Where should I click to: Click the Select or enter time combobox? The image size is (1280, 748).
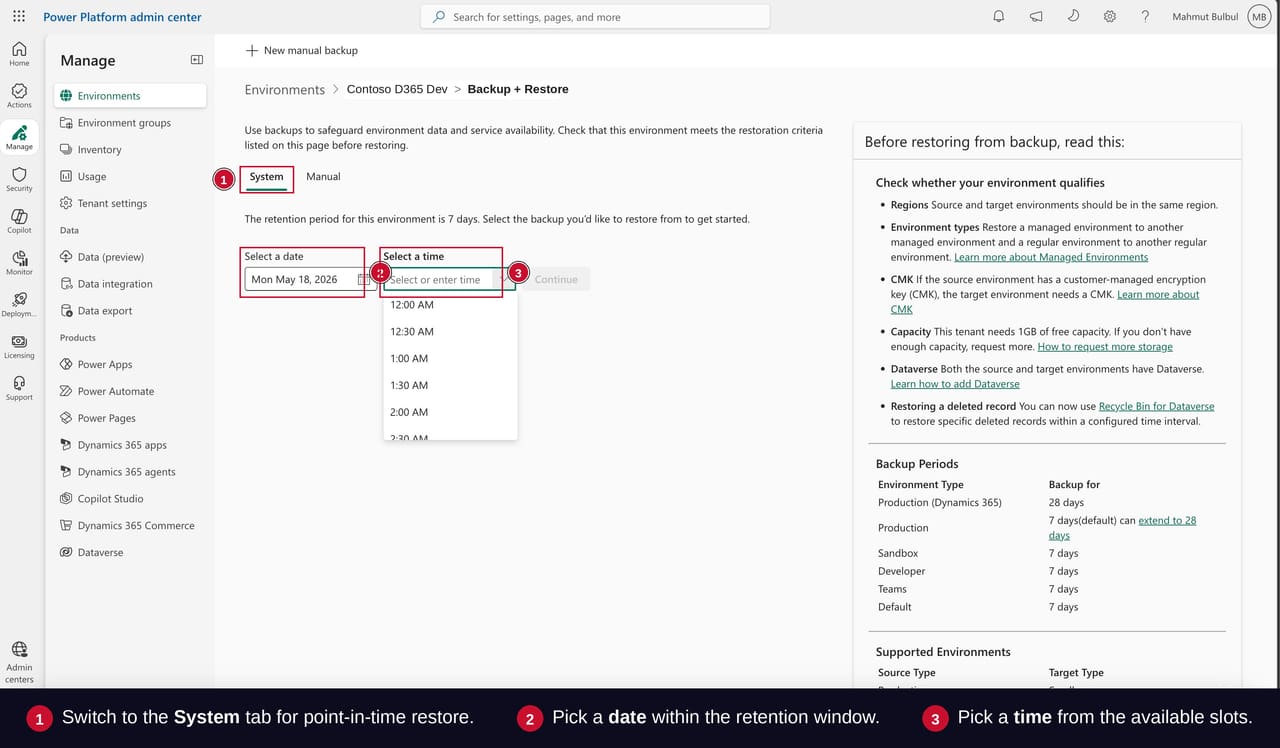(449, 280)
